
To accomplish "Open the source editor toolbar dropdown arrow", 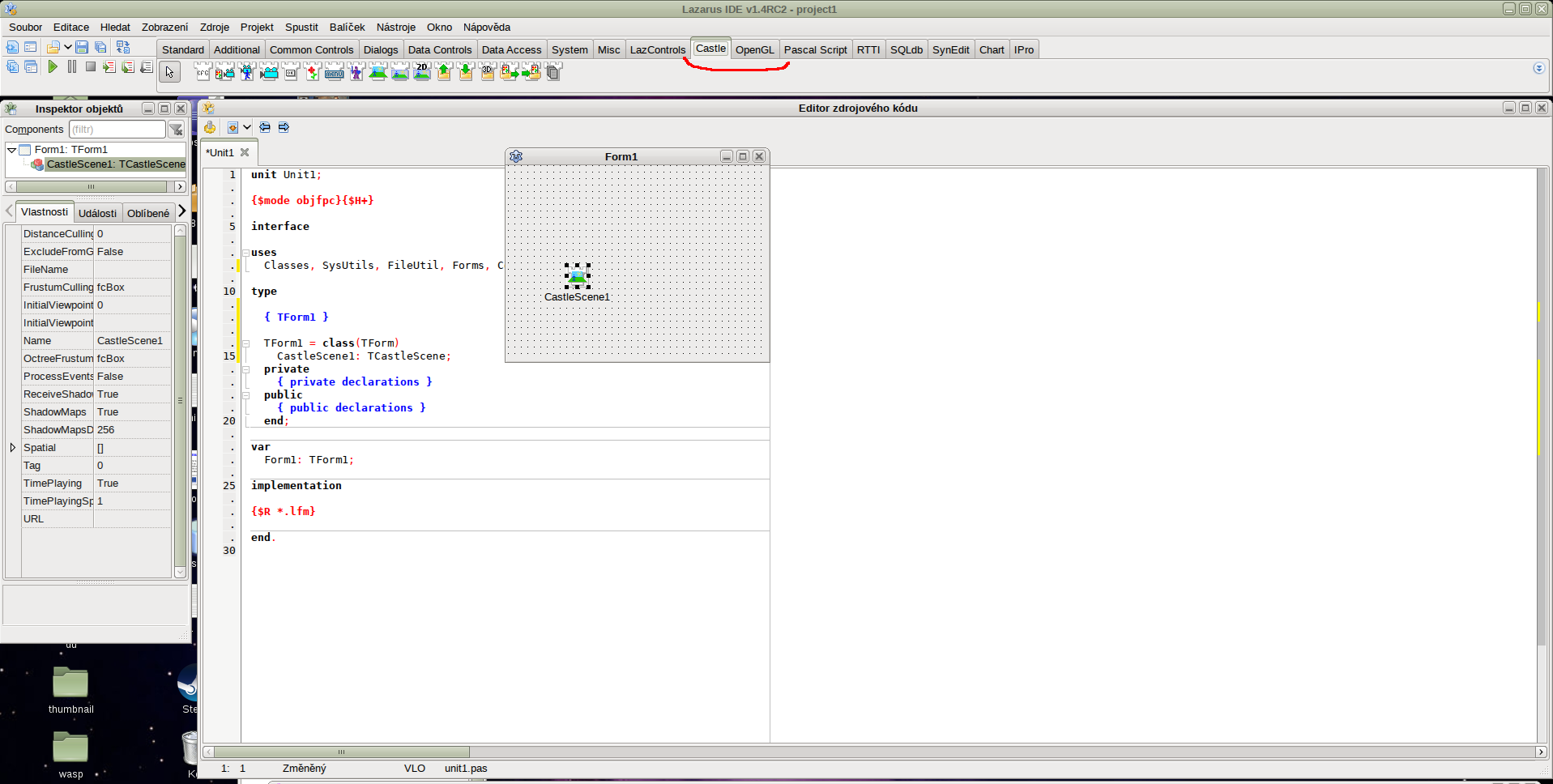I will (247, 127).
